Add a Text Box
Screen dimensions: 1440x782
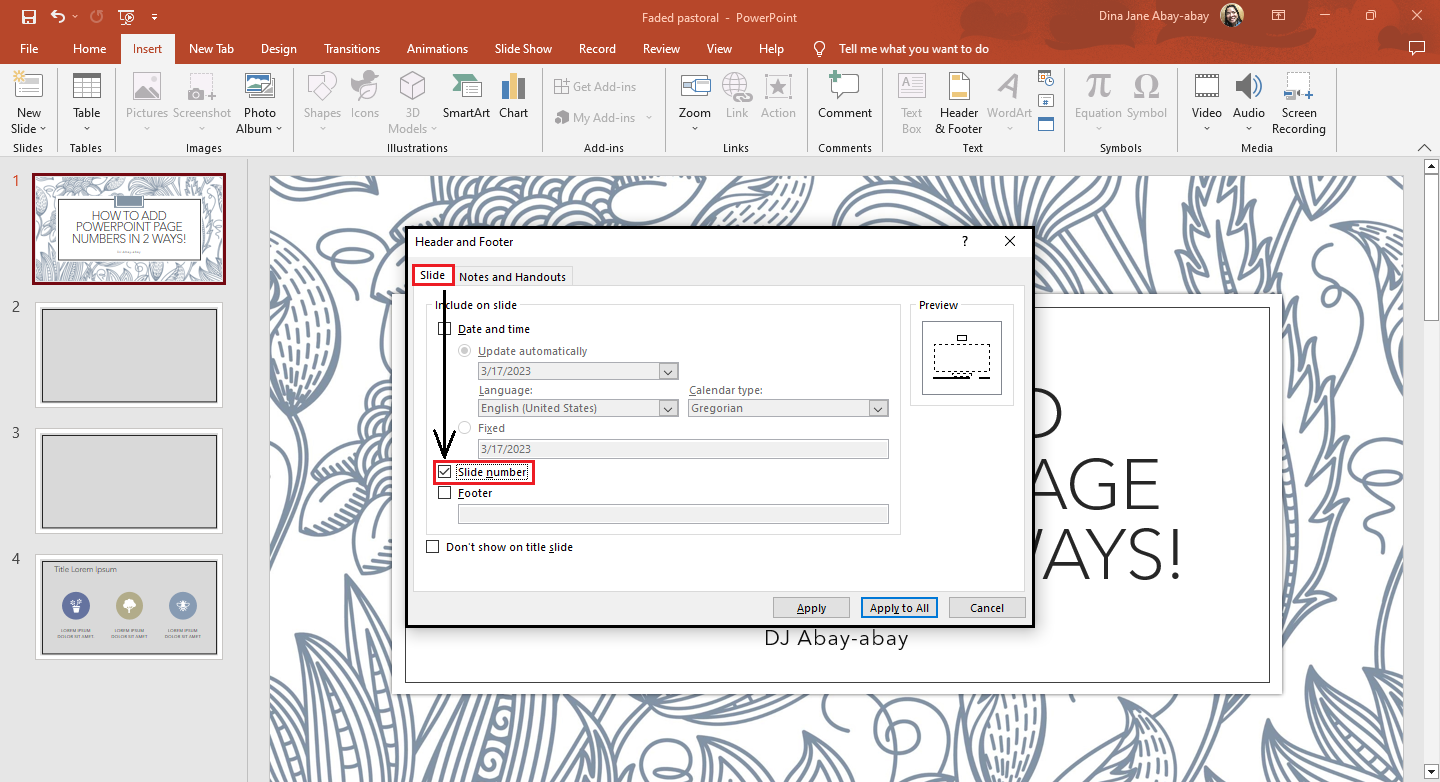[x=911, y=100]
